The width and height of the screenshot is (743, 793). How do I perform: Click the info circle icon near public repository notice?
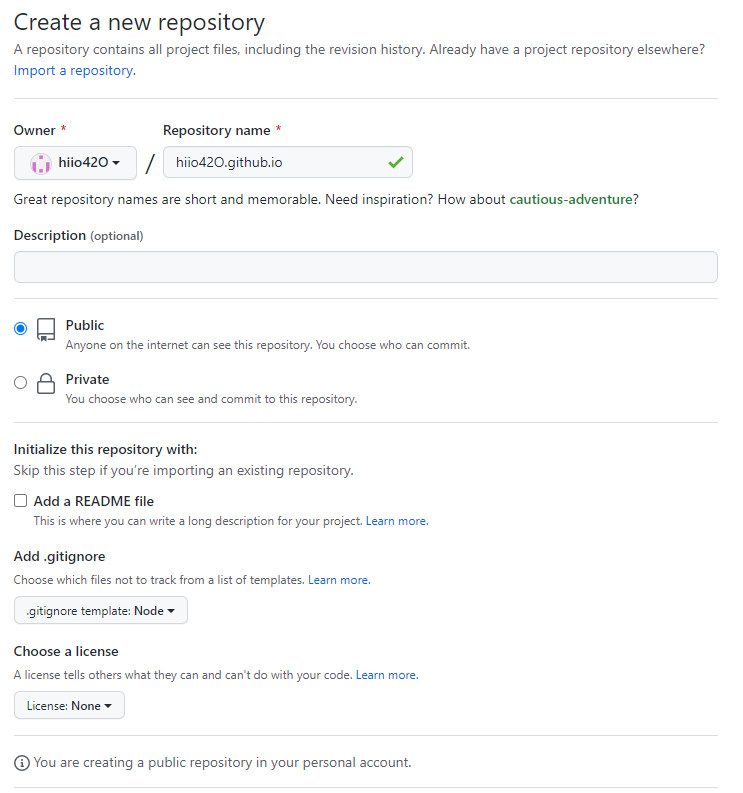tap(22, 763)
